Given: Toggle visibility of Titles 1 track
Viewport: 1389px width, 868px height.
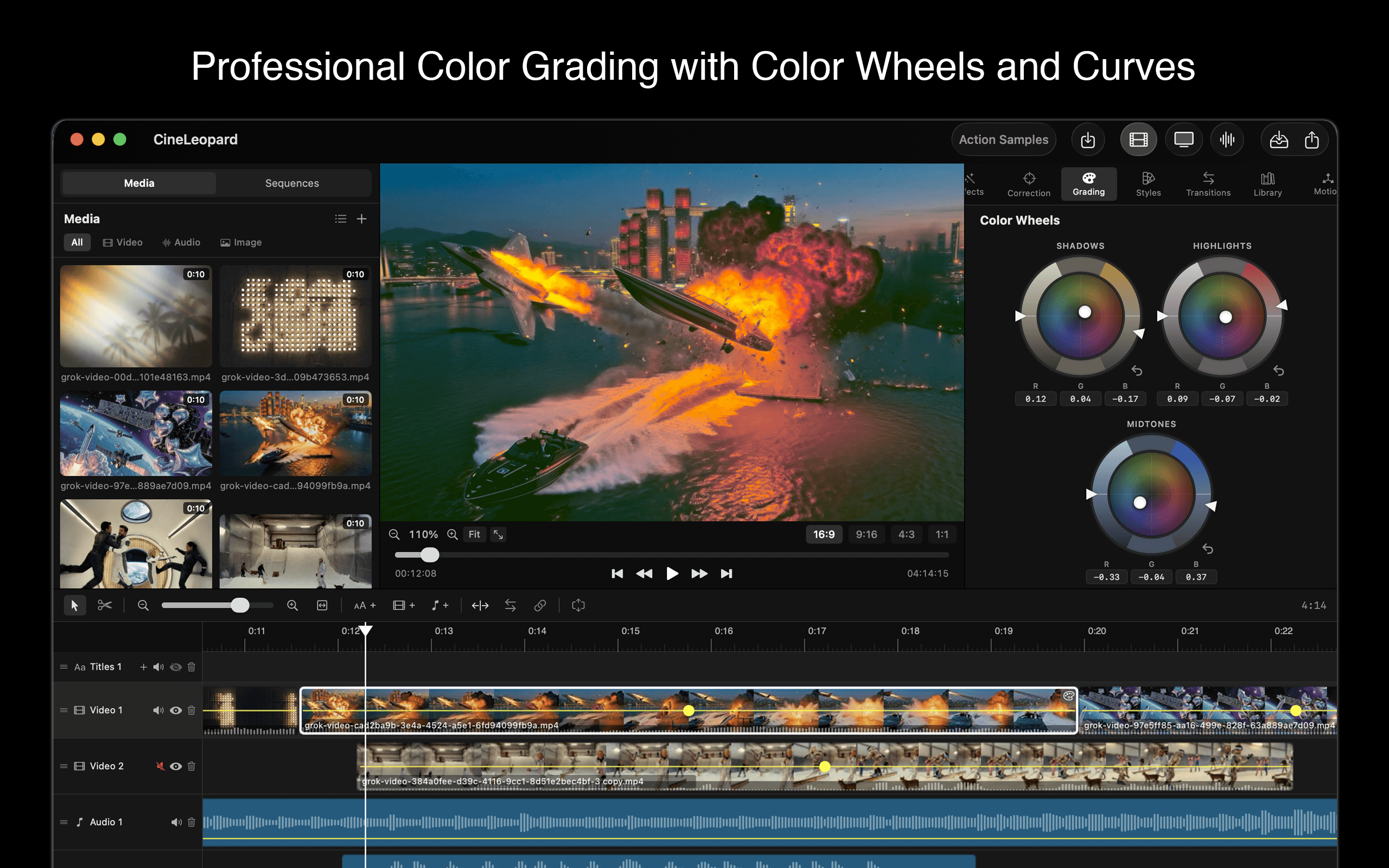Looking at the screenshot, I should 176,667.
